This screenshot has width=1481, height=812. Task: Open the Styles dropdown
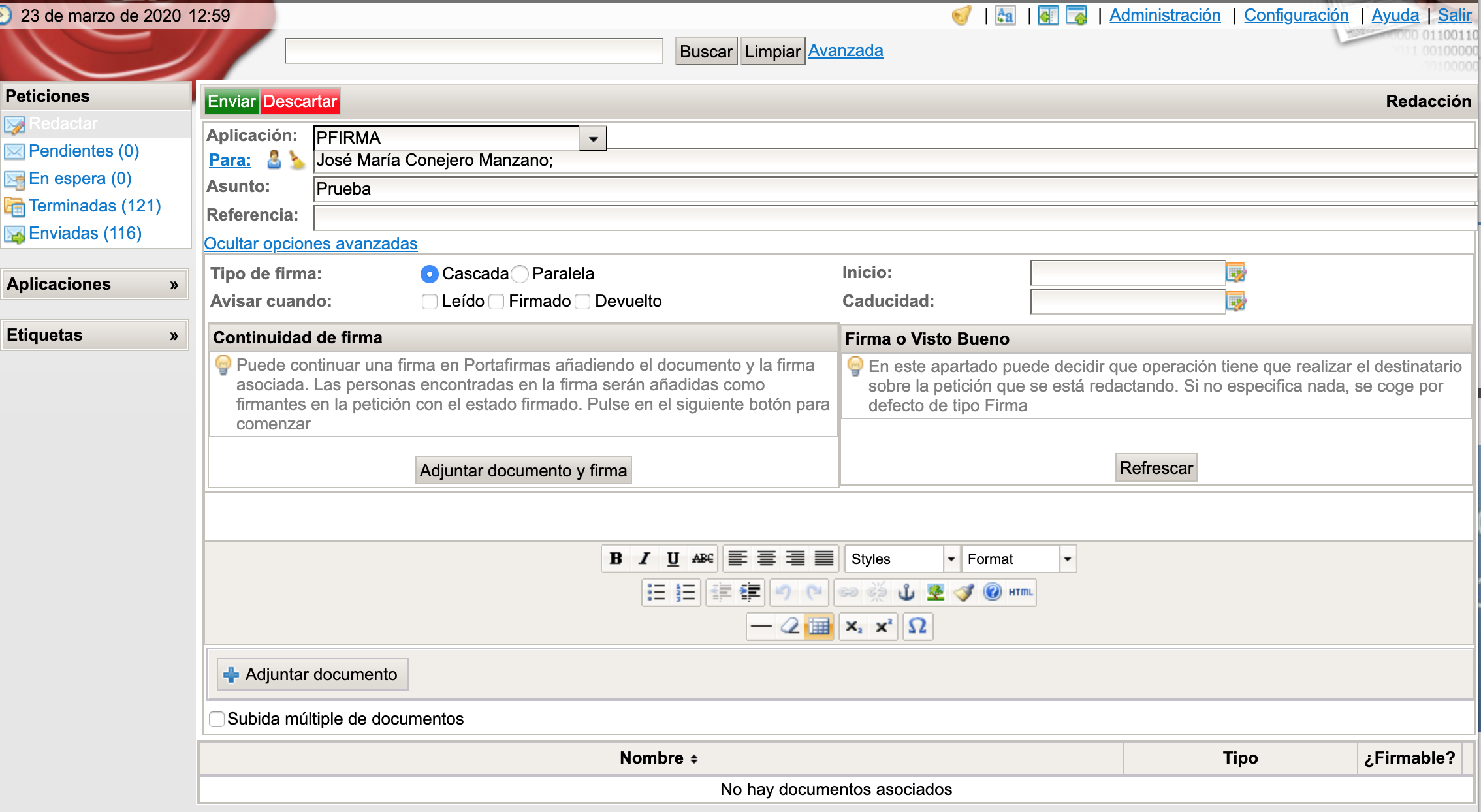point(951,559)
